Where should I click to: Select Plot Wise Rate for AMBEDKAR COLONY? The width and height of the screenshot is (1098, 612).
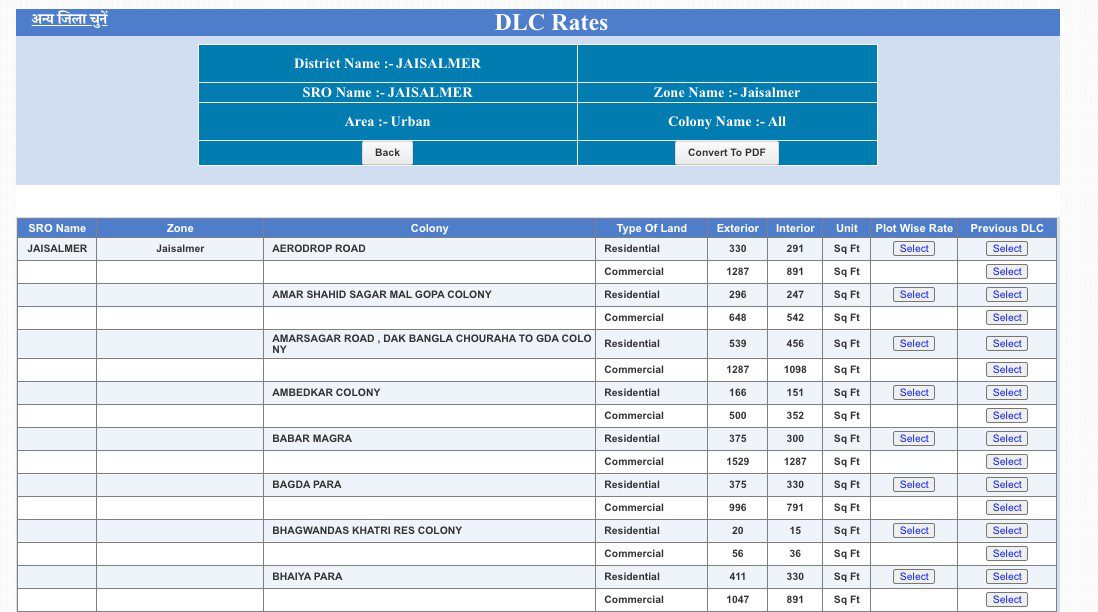pyautogui.click(x=913, y=393)
